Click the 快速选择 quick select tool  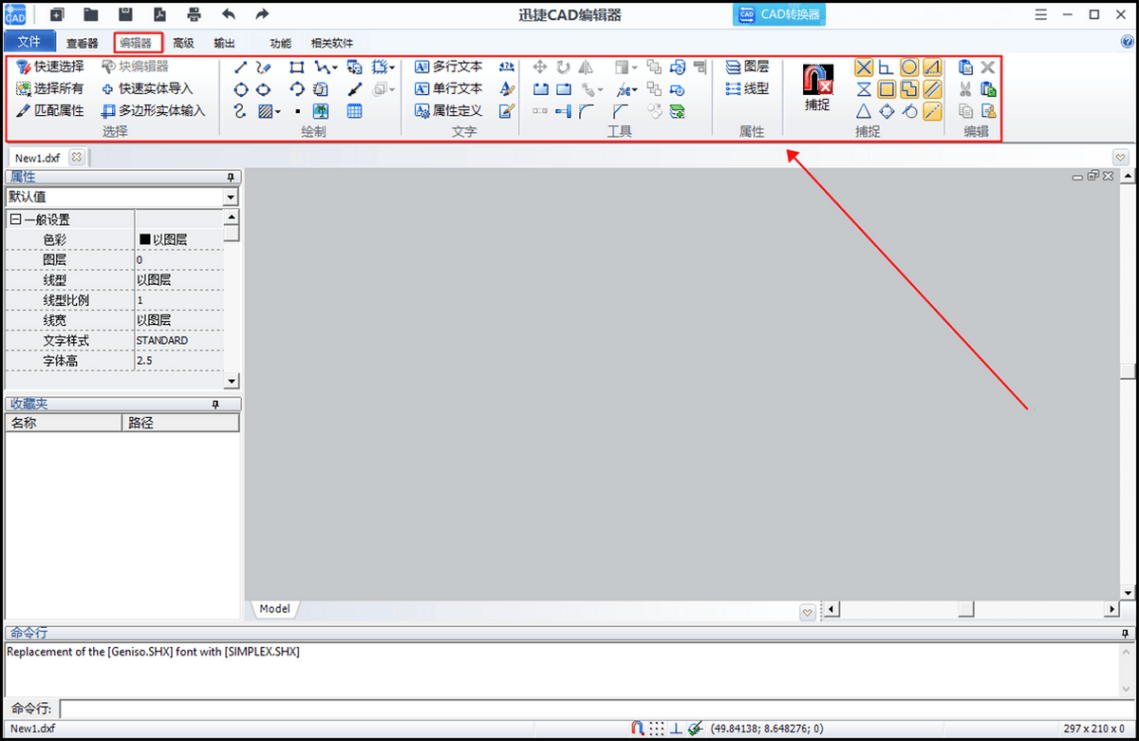tap(50, 67)
